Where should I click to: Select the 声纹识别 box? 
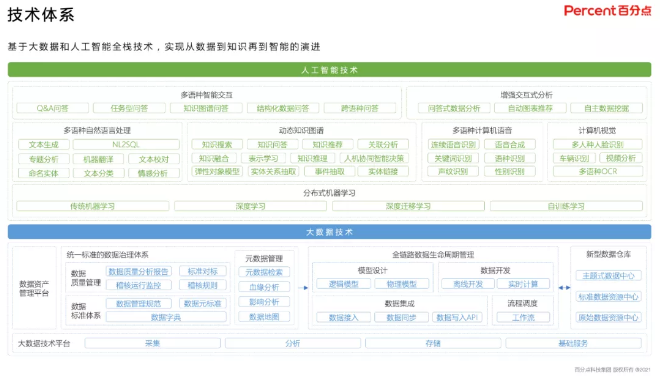pyautogui.click(x=453, y=171)
